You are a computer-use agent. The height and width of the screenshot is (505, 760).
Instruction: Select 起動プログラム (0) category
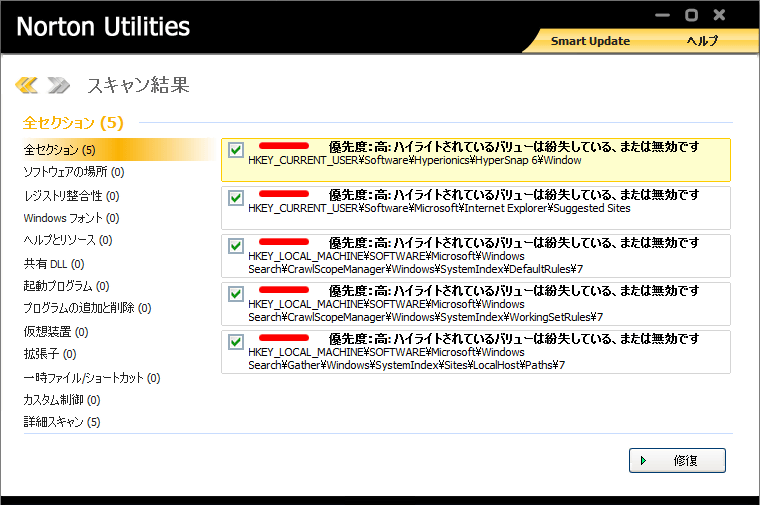(x=66, y=286)
